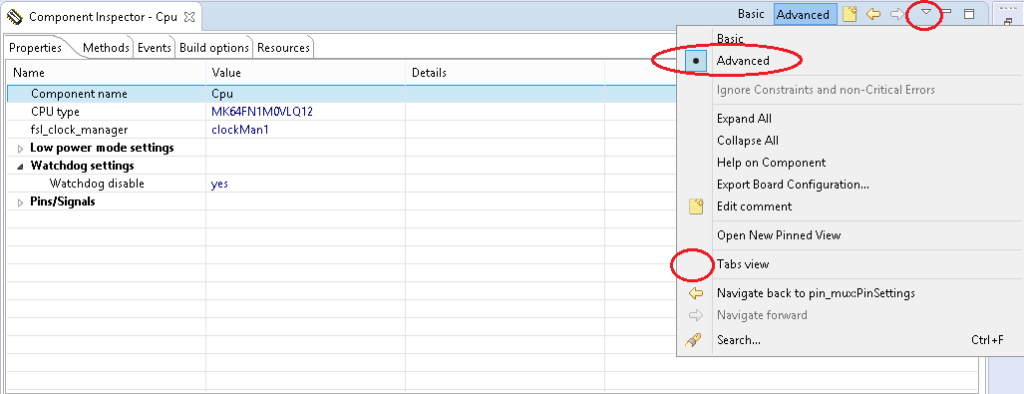The height and width of the screenshot is (394, 1024).
Task: Expand Low power mode settings
Action: (21, 148)
